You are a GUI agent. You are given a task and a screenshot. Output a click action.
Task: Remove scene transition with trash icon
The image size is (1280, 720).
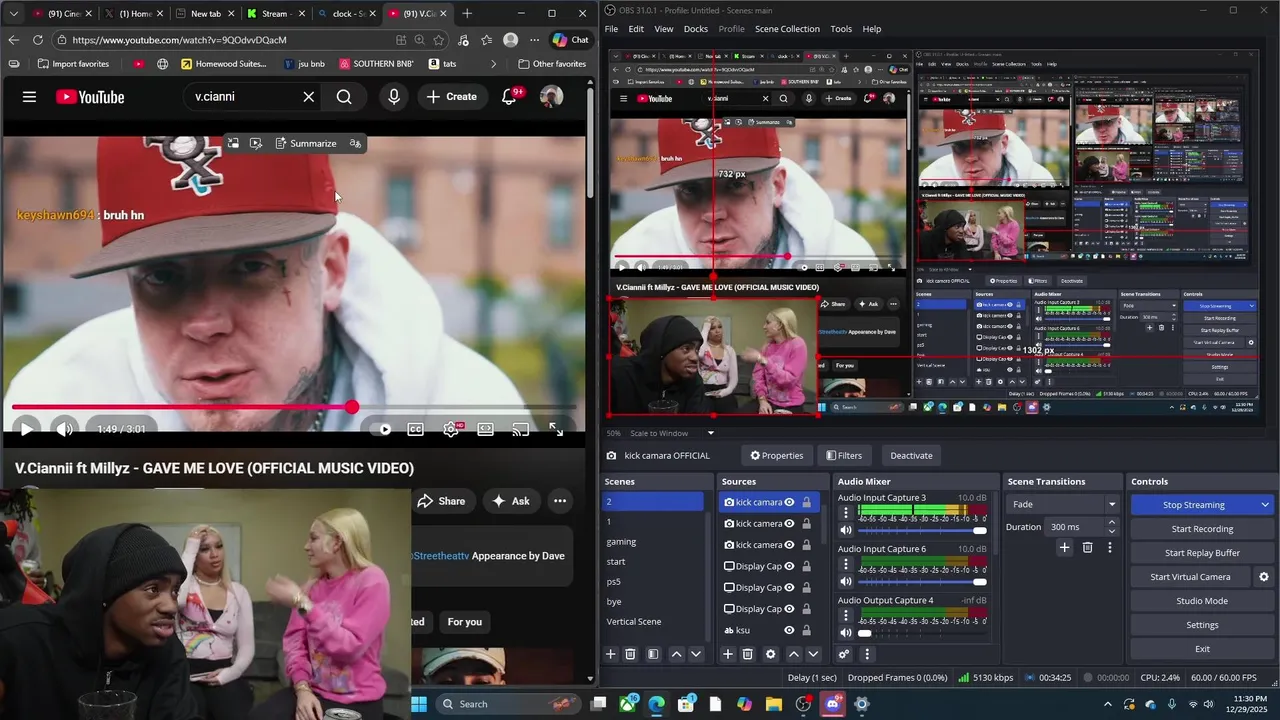1087,547
